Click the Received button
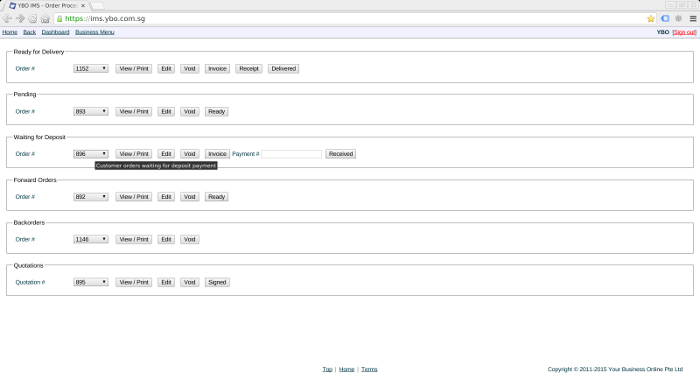Viewport: 700px width, 382px height. tap(341, 154)
